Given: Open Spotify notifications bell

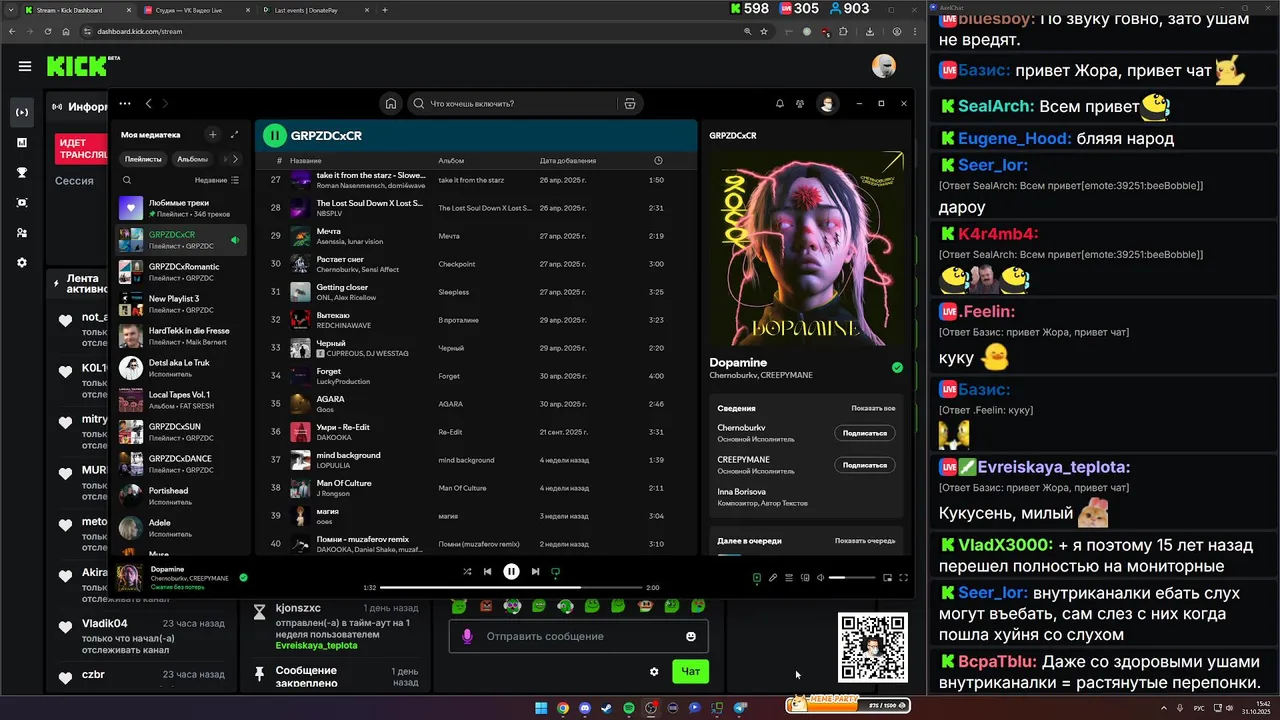Looking at the screenshot, I should 780,103.
